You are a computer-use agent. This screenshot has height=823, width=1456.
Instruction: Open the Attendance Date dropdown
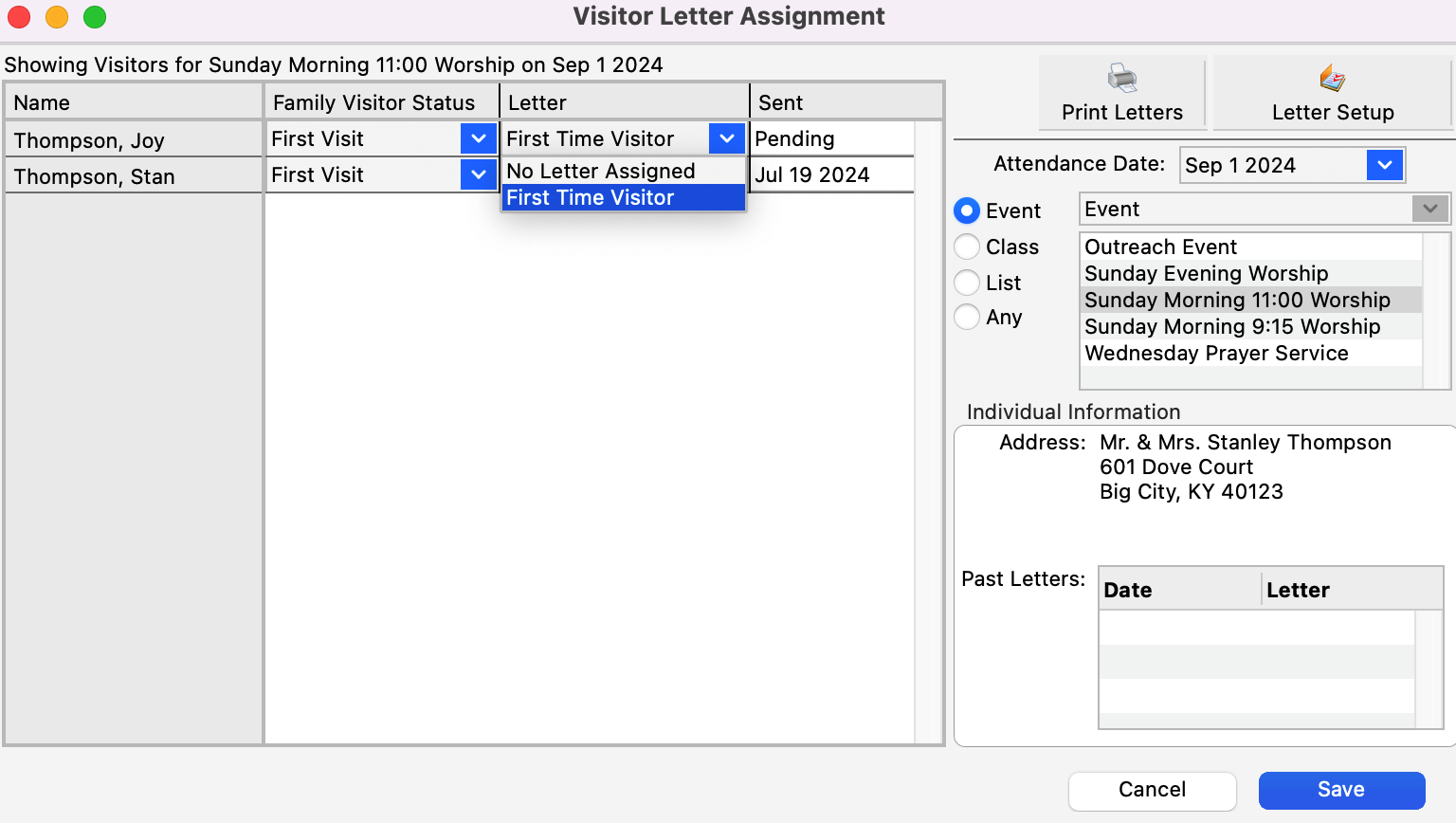1384,165
